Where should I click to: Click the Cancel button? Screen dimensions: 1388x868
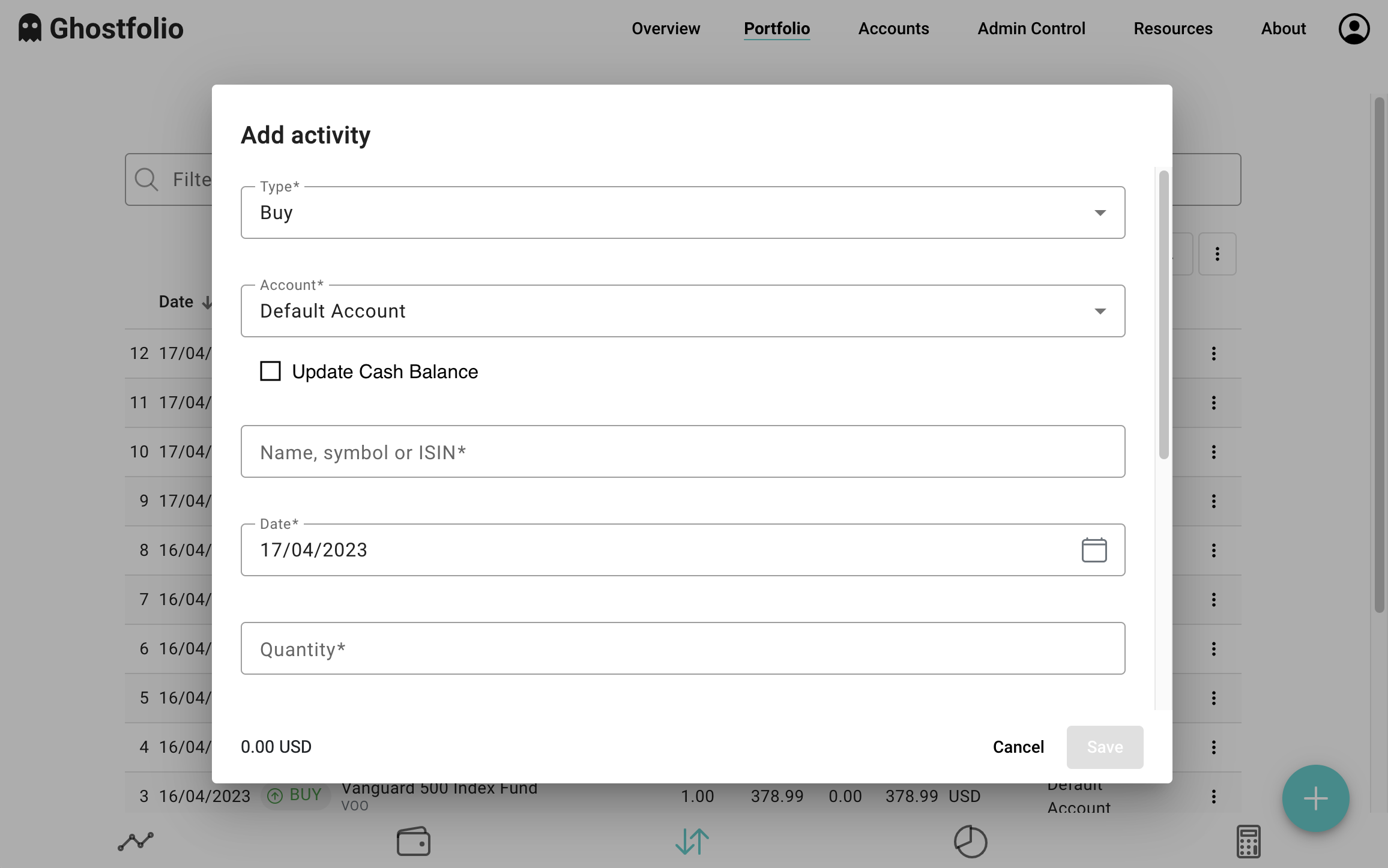[1018, 747]
